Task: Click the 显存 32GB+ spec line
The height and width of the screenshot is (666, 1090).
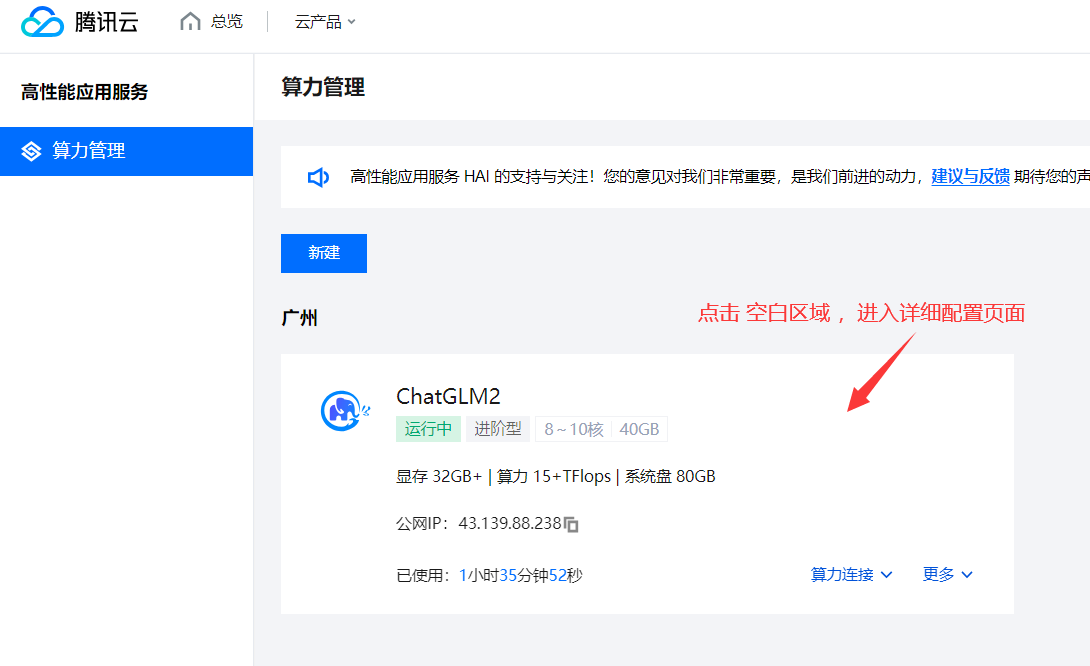Action: coord(555,476)
